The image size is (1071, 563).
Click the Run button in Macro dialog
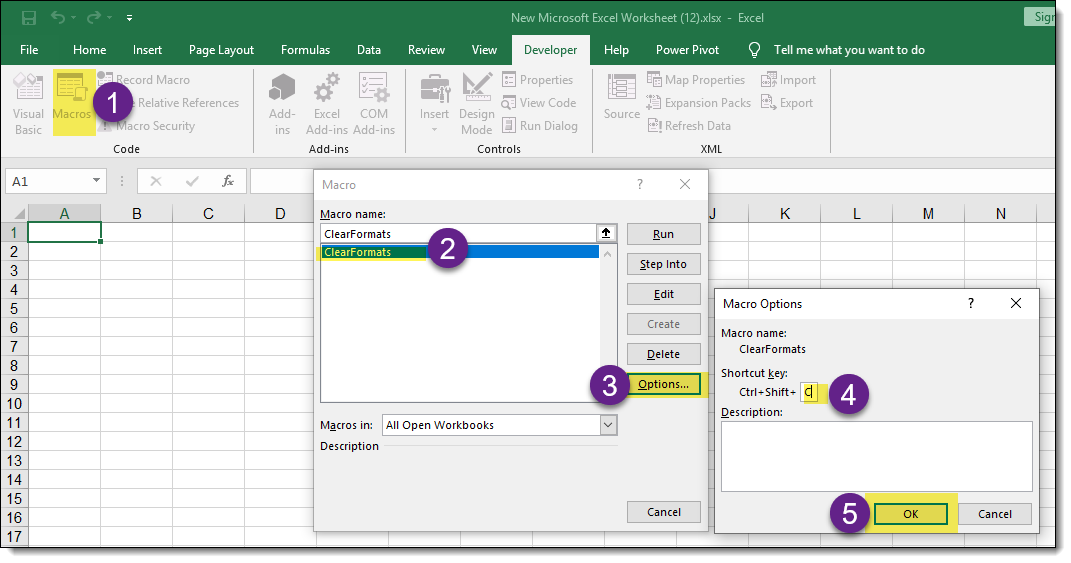tap(664, 234)
